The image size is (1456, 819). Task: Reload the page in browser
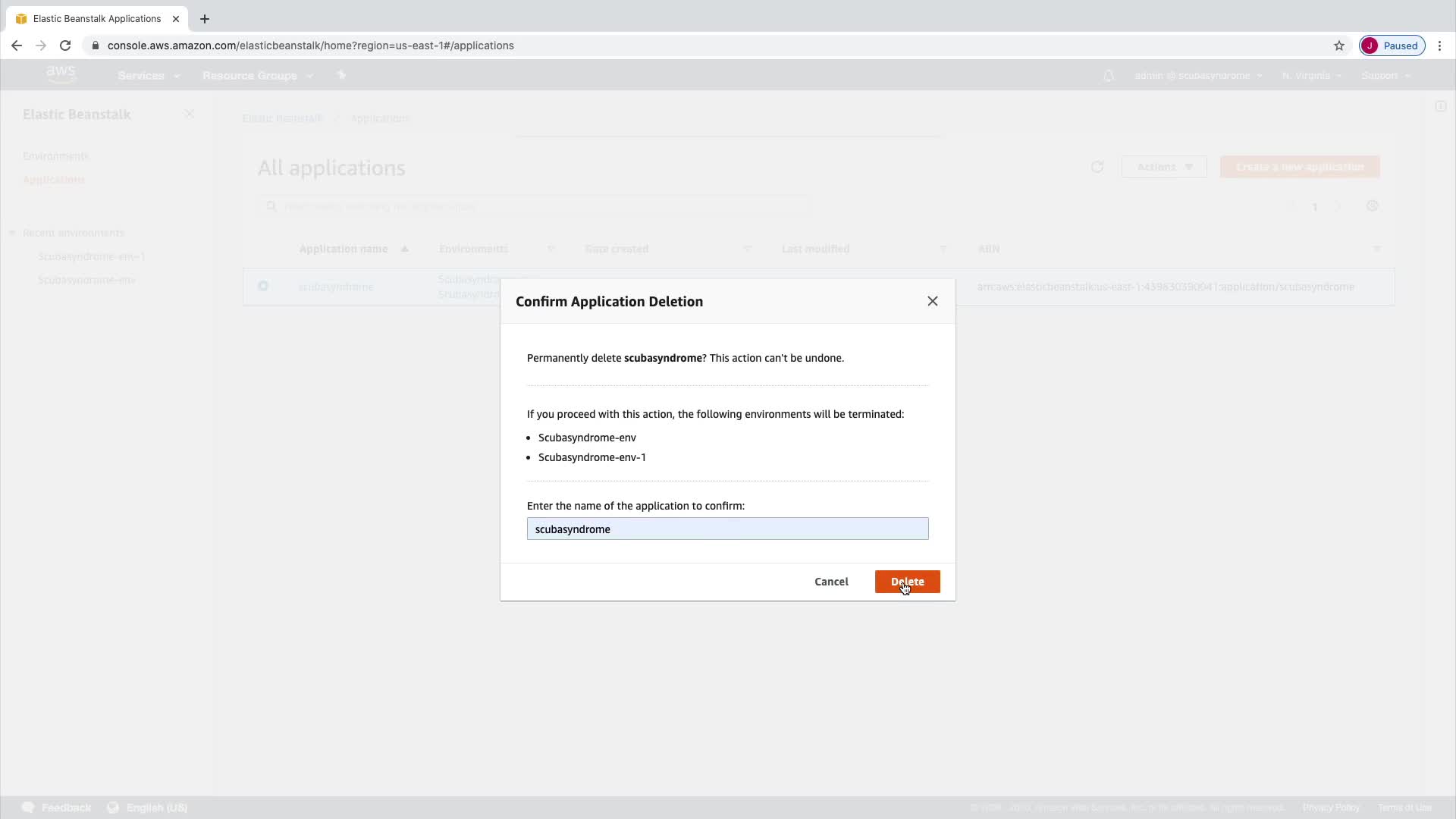tap(65, 45)
